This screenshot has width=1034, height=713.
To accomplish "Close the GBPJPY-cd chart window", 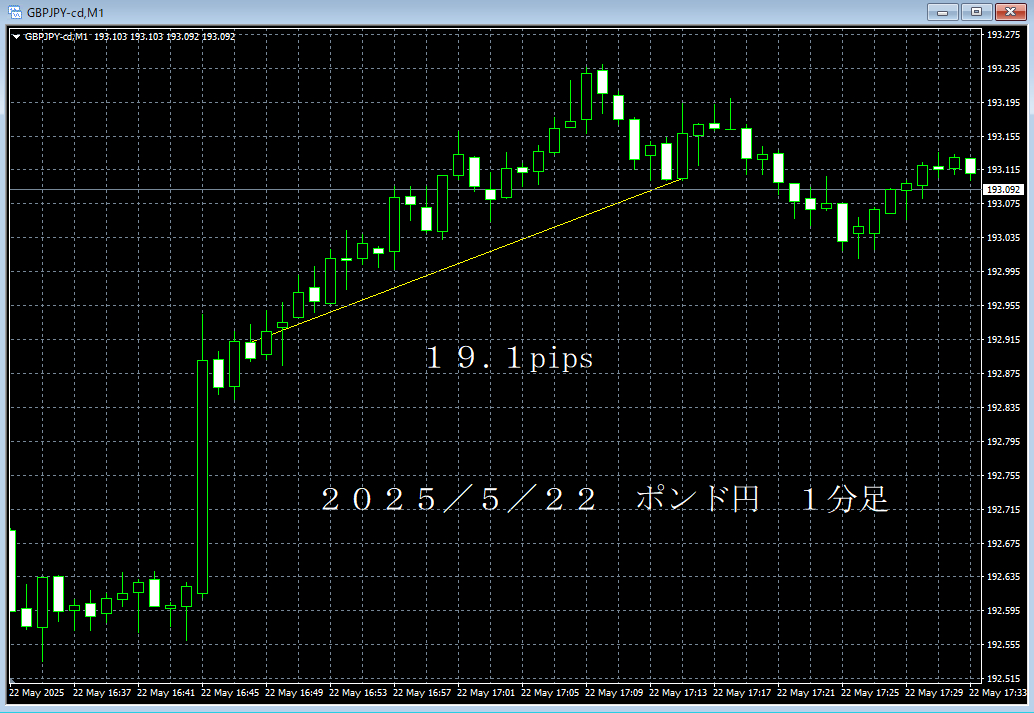I will pos(1007,12).
